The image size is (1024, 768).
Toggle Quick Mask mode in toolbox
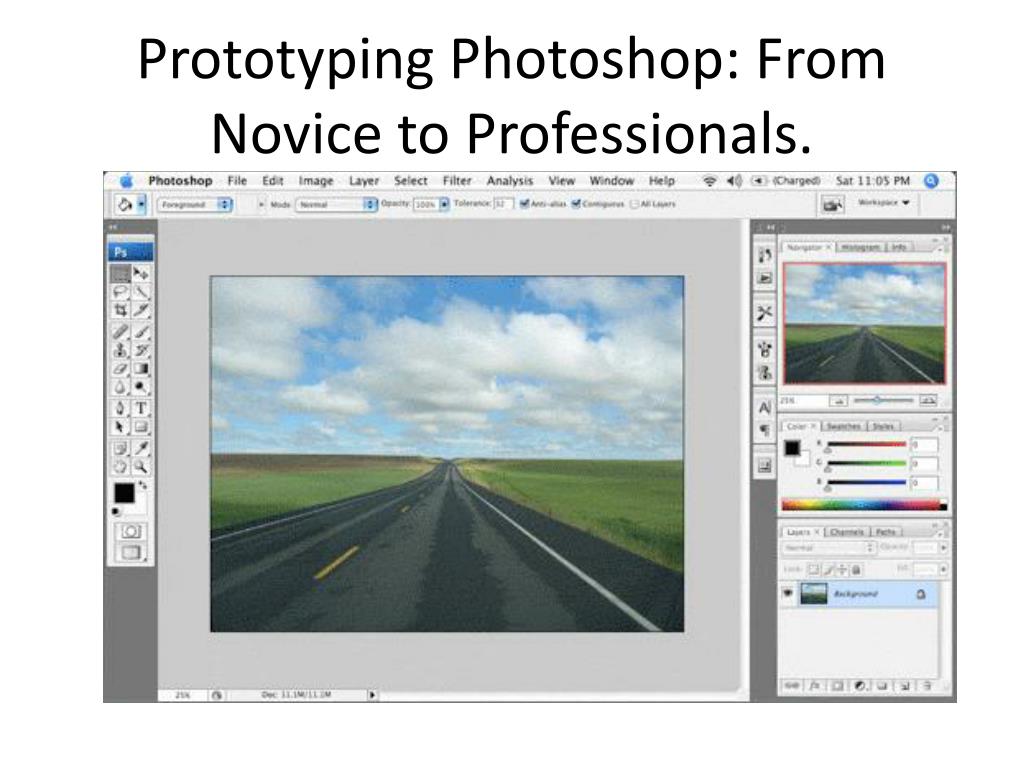point(131,531)
